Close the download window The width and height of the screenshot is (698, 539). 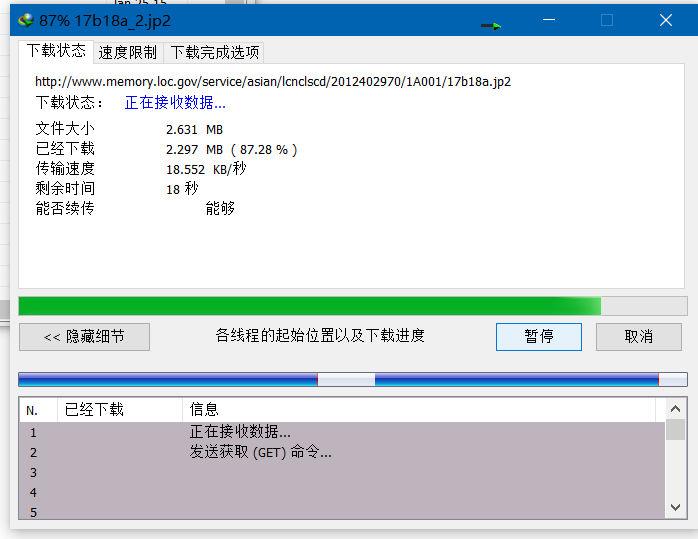pyautogui.click(x=666, y=20)
